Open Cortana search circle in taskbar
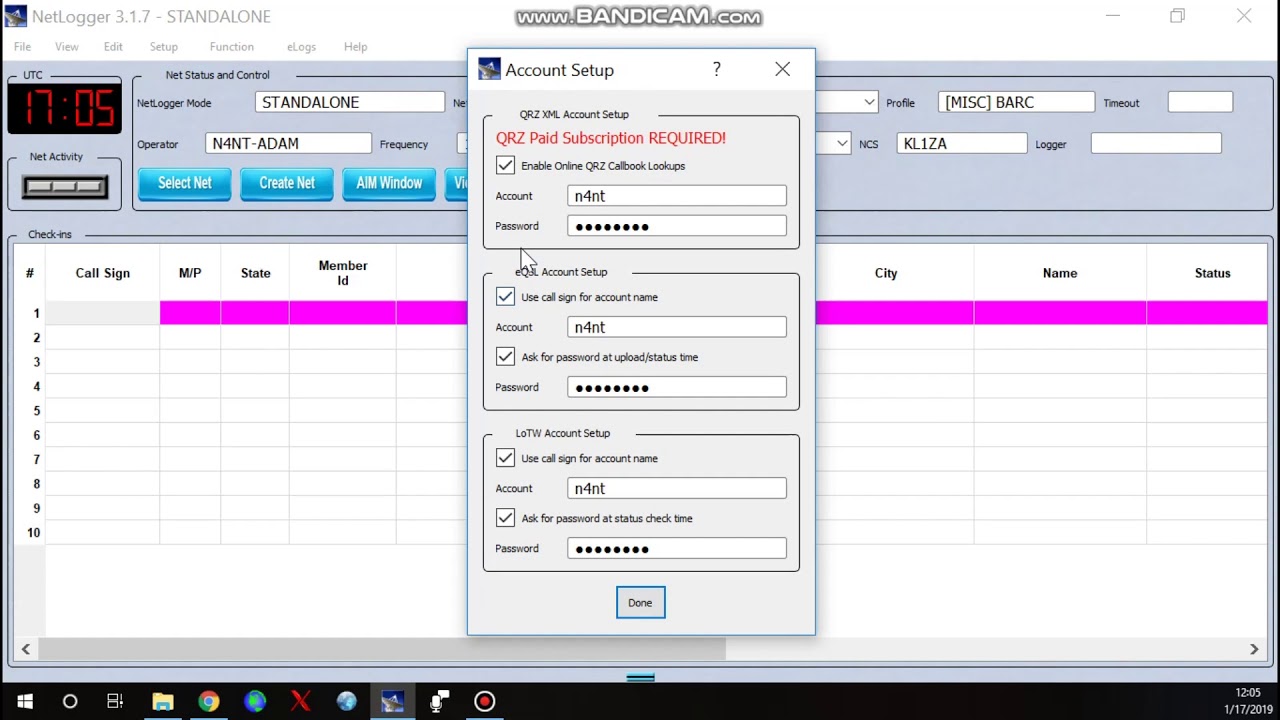The height and width of the screenshot is (720, 1280). pos(70,702)
